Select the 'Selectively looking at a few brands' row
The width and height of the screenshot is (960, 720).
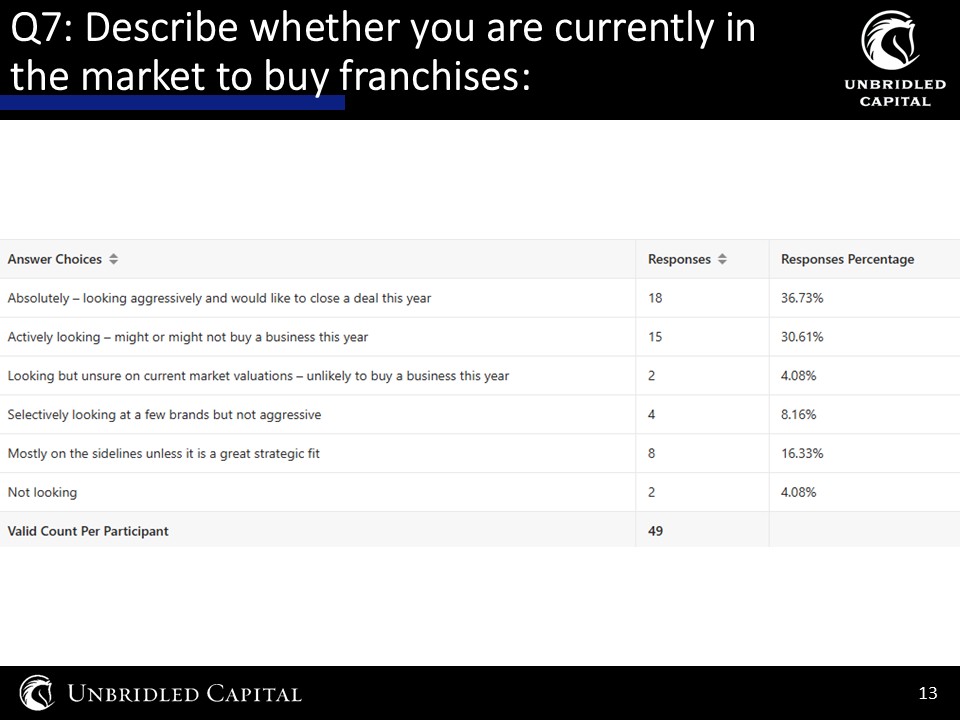click(480, 414)
